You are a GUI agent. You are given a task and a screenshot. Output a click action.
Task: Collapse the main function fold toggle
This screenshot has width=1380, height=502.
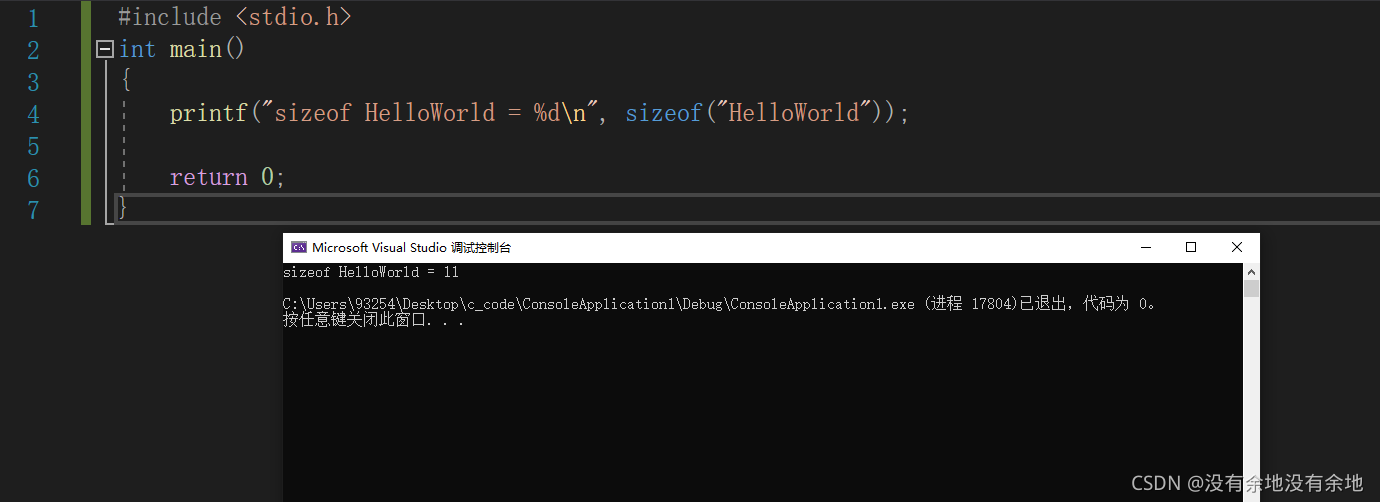coord(105,49)
